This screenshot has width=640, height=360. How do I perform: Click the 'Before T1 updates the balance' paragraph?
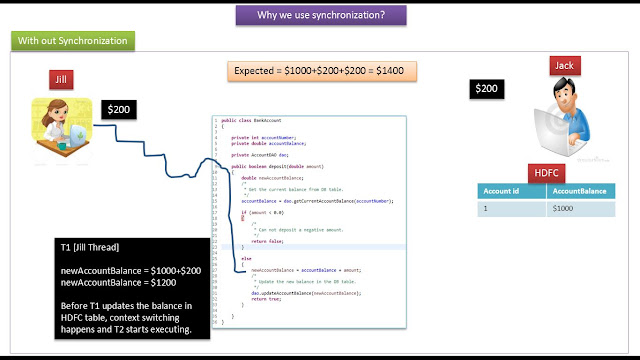126,318
